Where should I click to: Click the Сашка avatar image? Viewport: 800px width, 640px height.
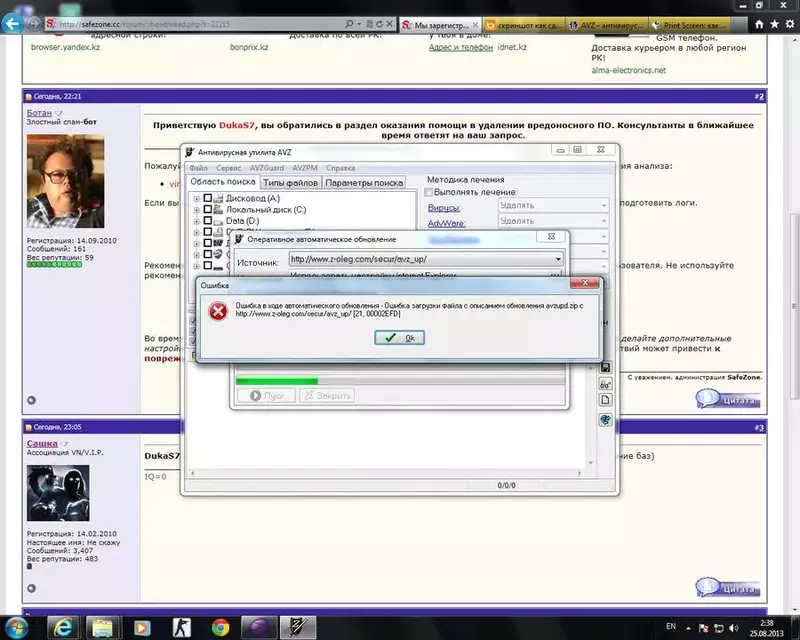coord(58,493)
